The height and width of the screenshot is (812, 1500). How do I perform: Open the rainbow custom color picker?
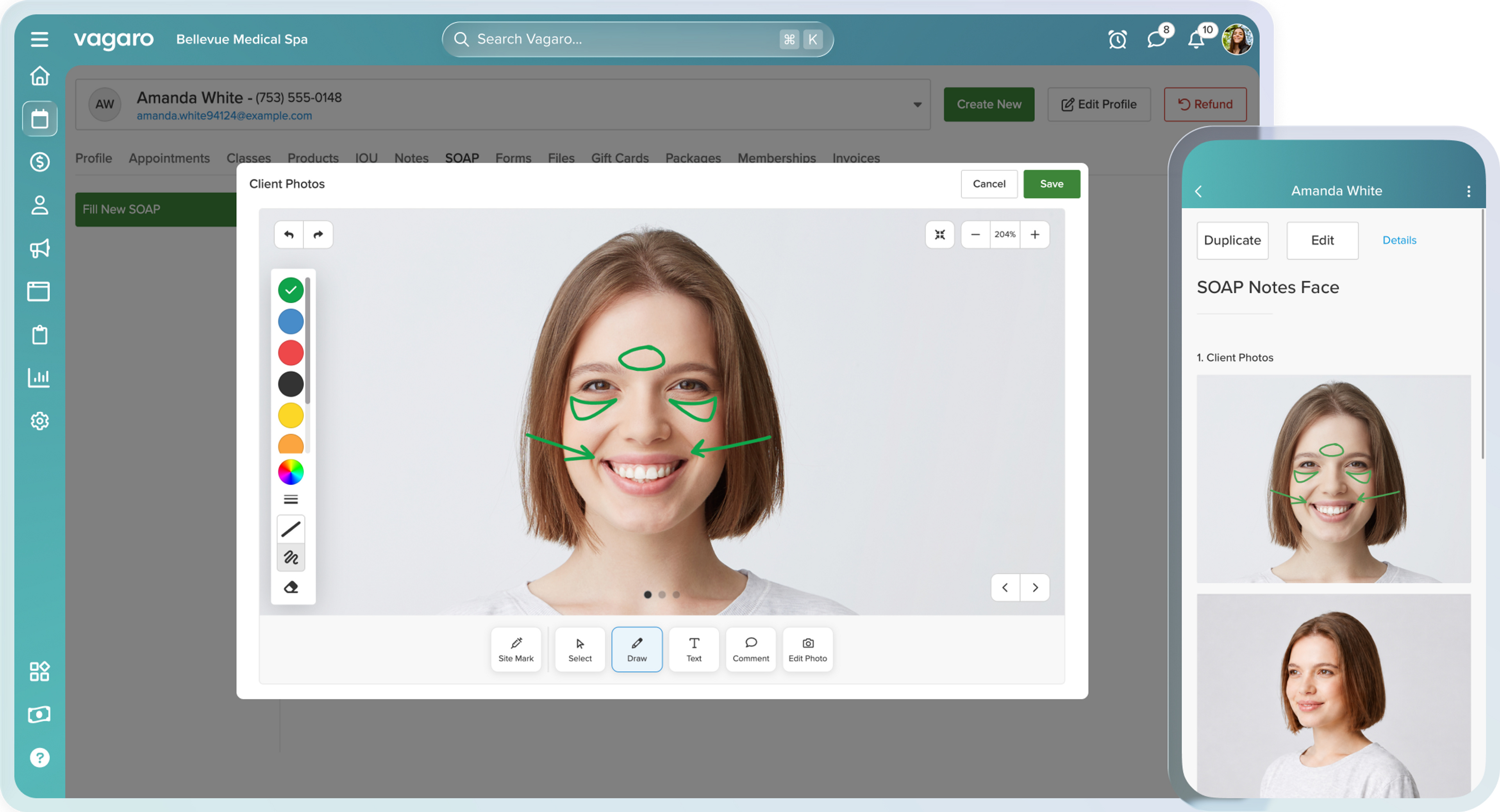(291, 472)
